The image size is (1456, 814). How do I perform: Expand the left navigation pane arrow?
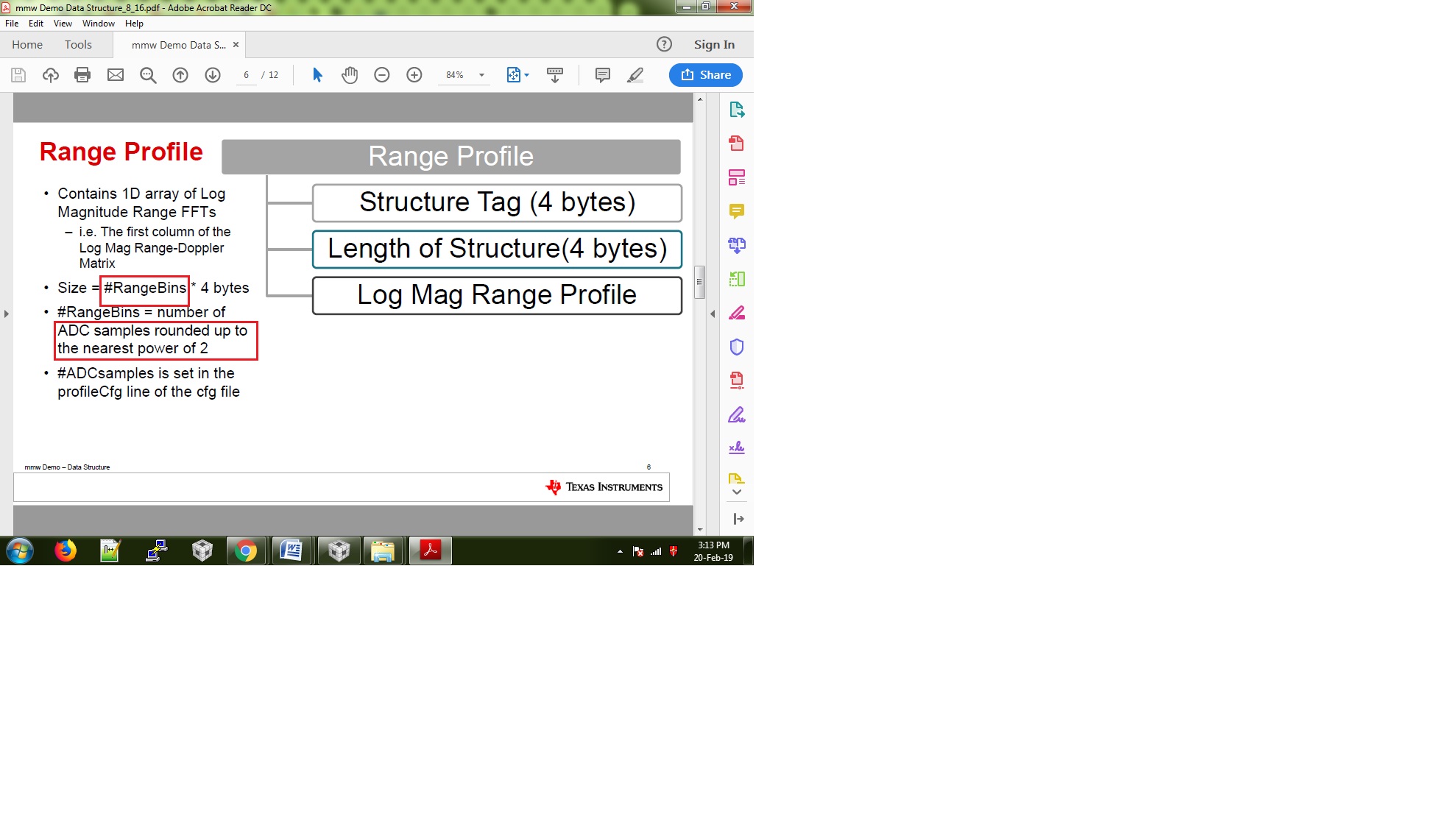(x=7, y=314)
